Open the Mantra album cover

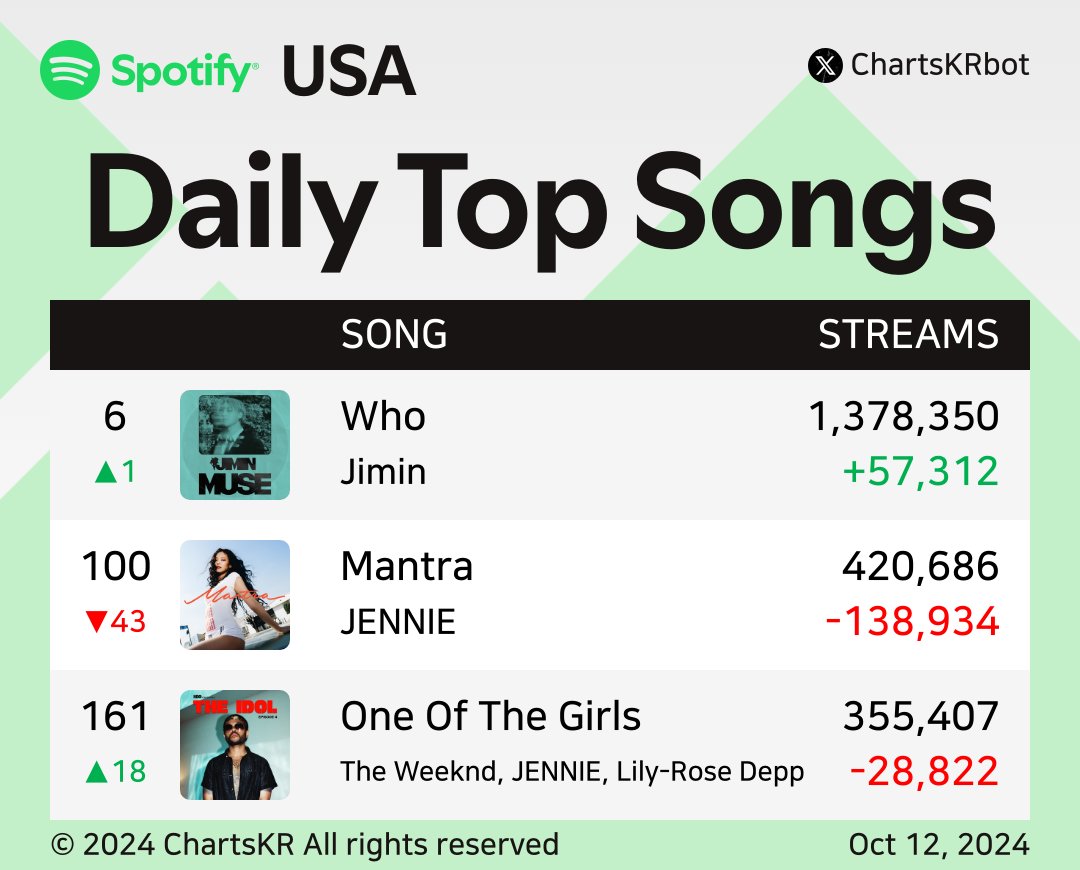pyautogui.click(x=235, y=595)
